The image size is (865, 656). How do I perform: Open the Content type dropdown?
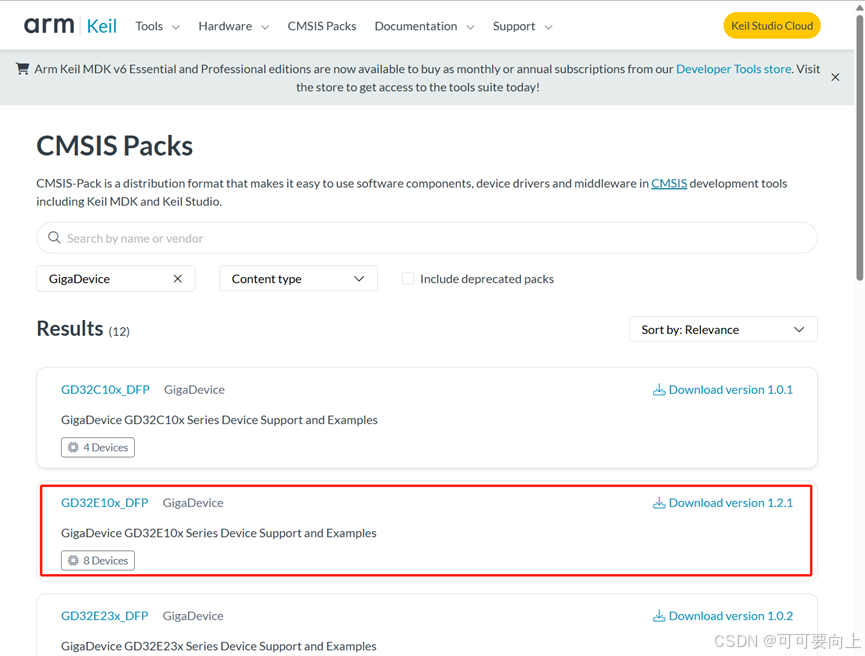[298, 279]
